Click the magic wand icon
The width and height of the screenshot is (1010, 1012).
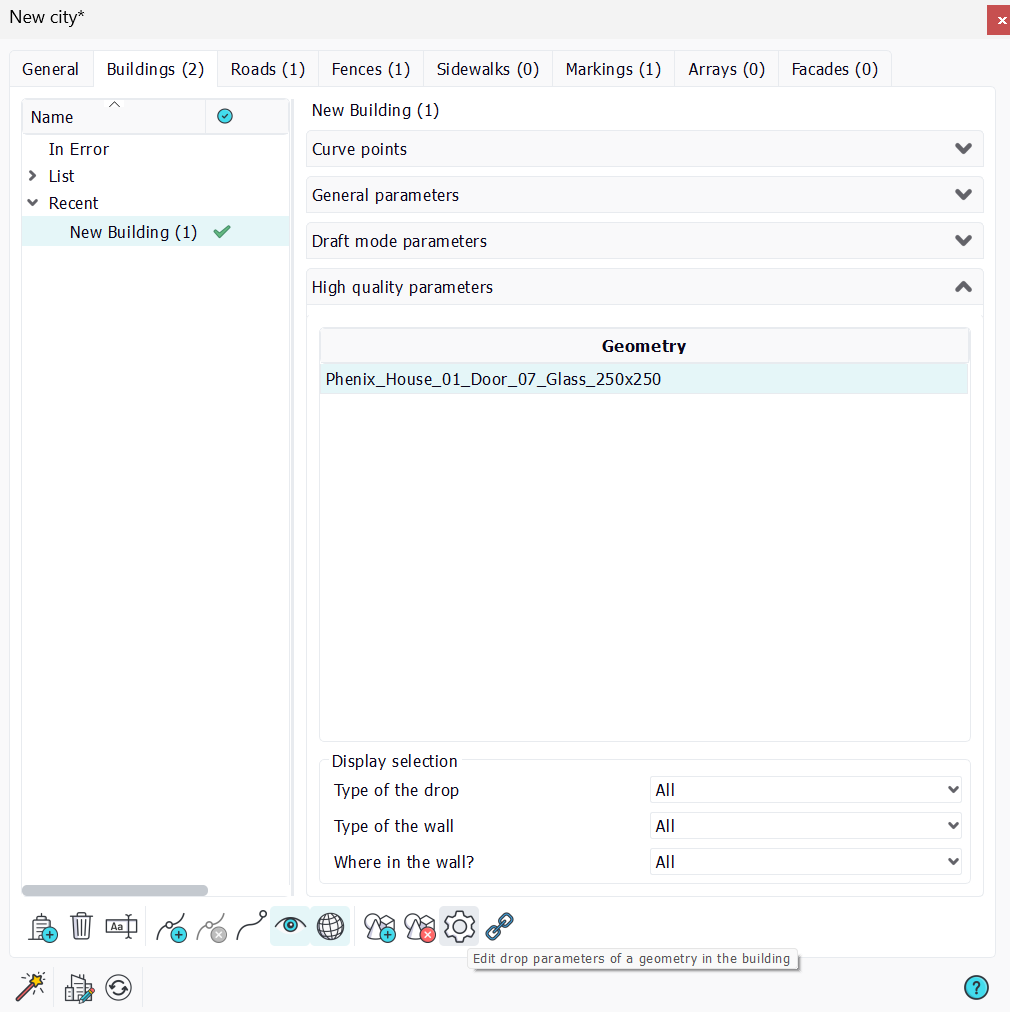coord(30,986)
